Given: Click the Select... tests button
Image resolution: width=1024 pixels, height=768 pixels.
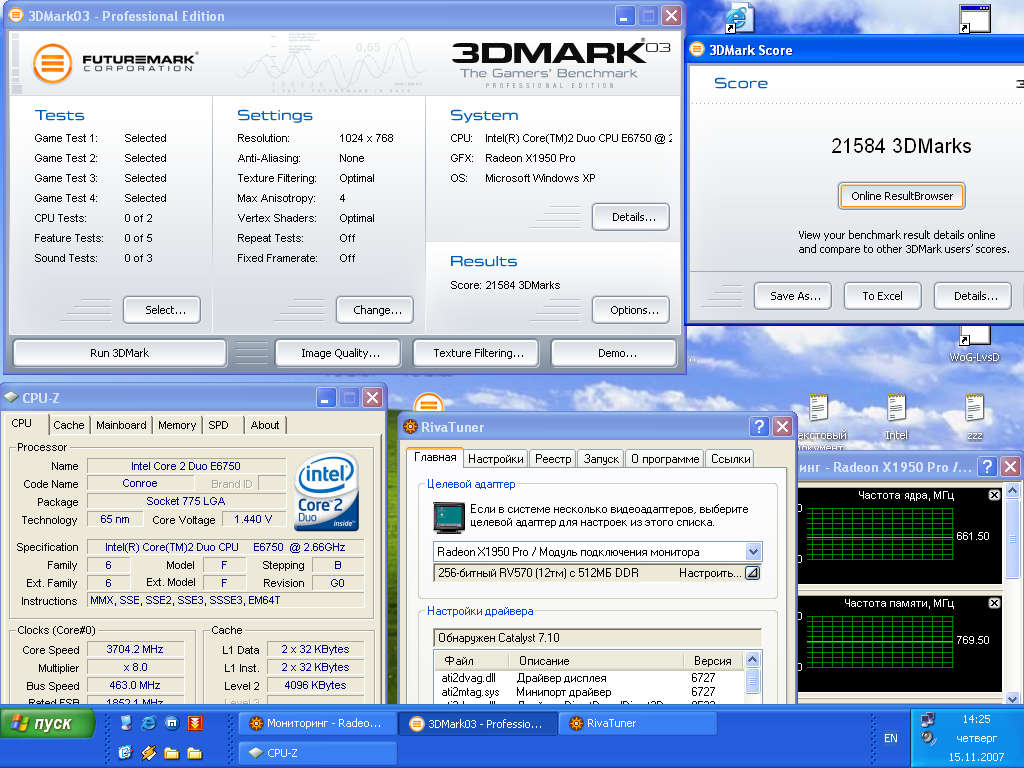Looking at the screenshot, I should pyautogui.click(x=162, y=310).
